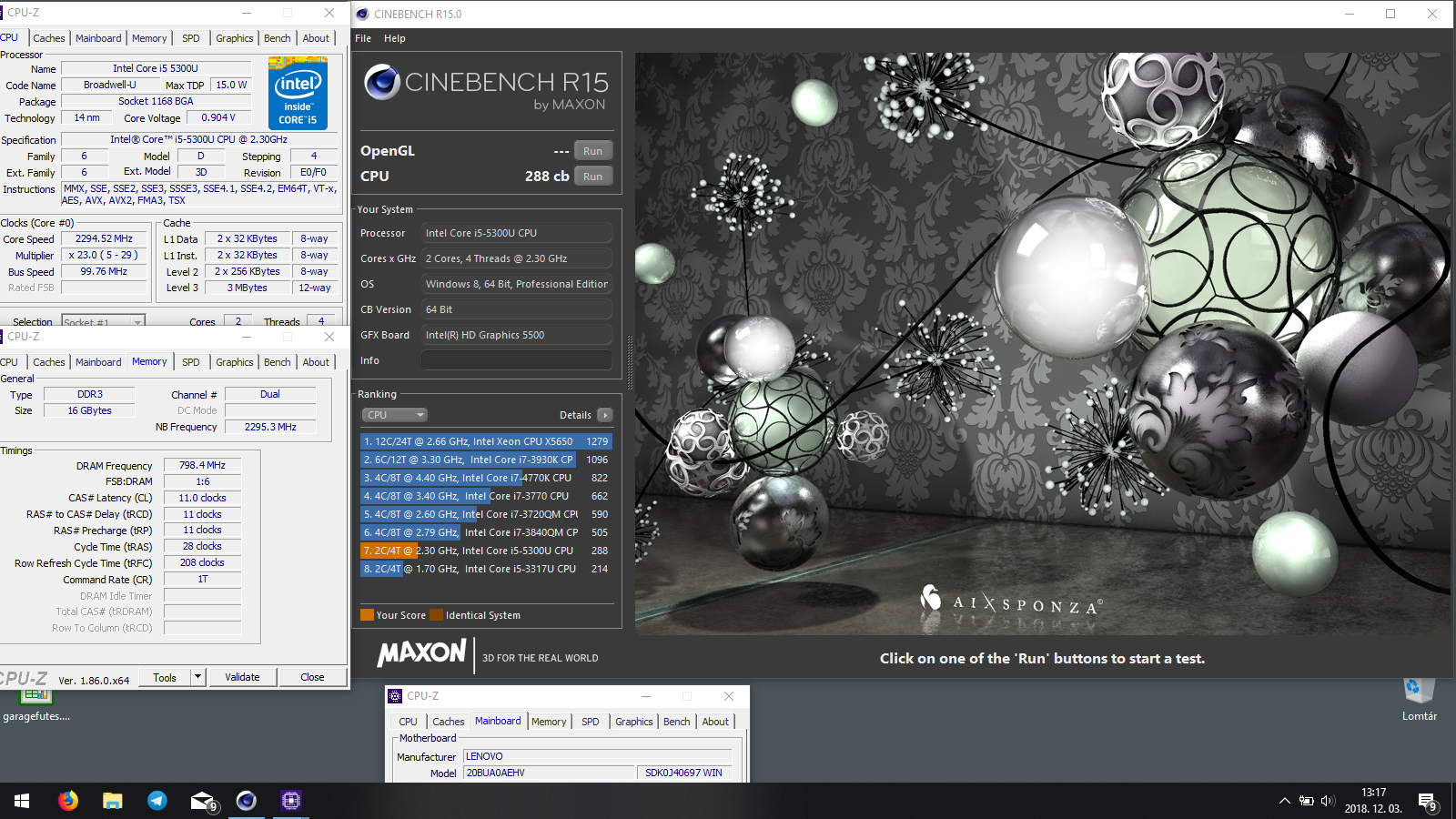This screenshot has height=819, width=1456.
Task: Open the Tools dropdown arrow in CPU-Z
Action: coord(197,677)
